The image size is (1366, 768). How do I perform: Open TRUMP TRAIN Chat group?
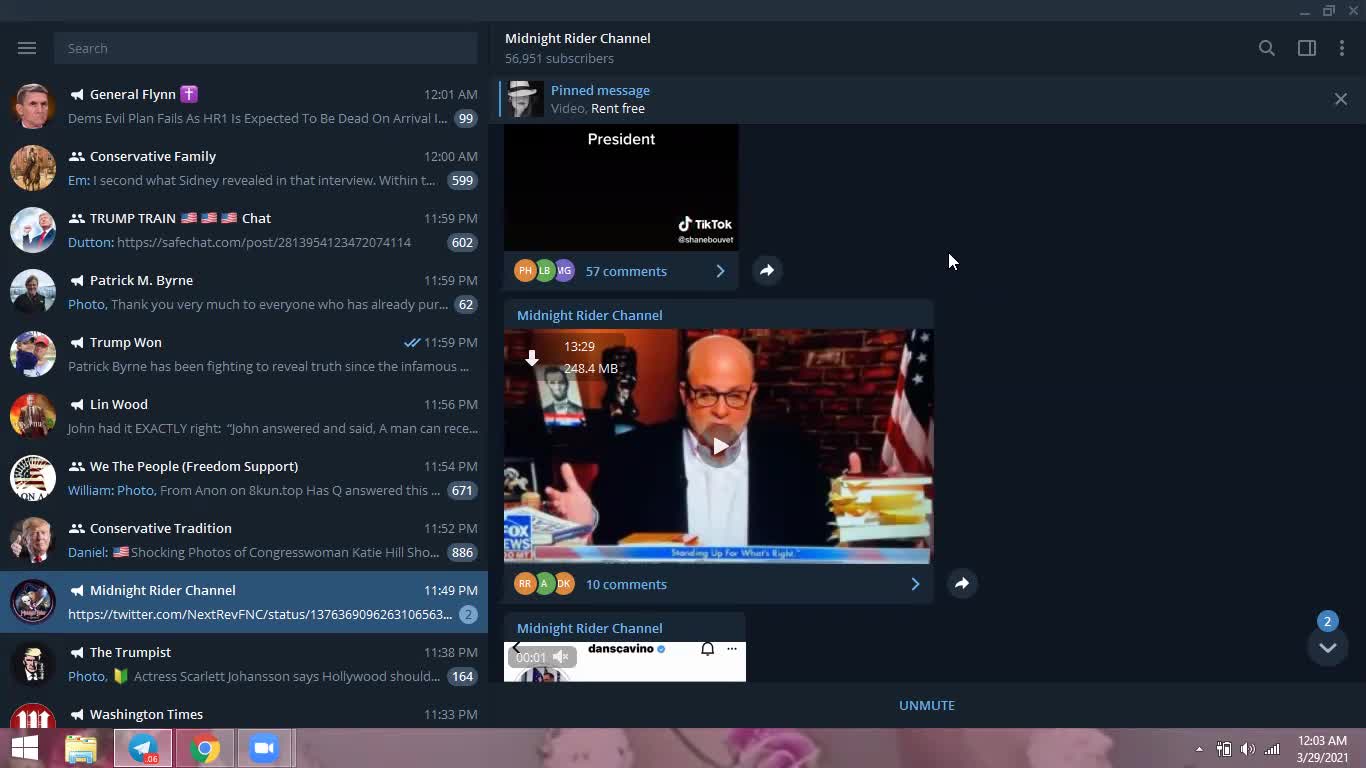click(x=244, y=230)
